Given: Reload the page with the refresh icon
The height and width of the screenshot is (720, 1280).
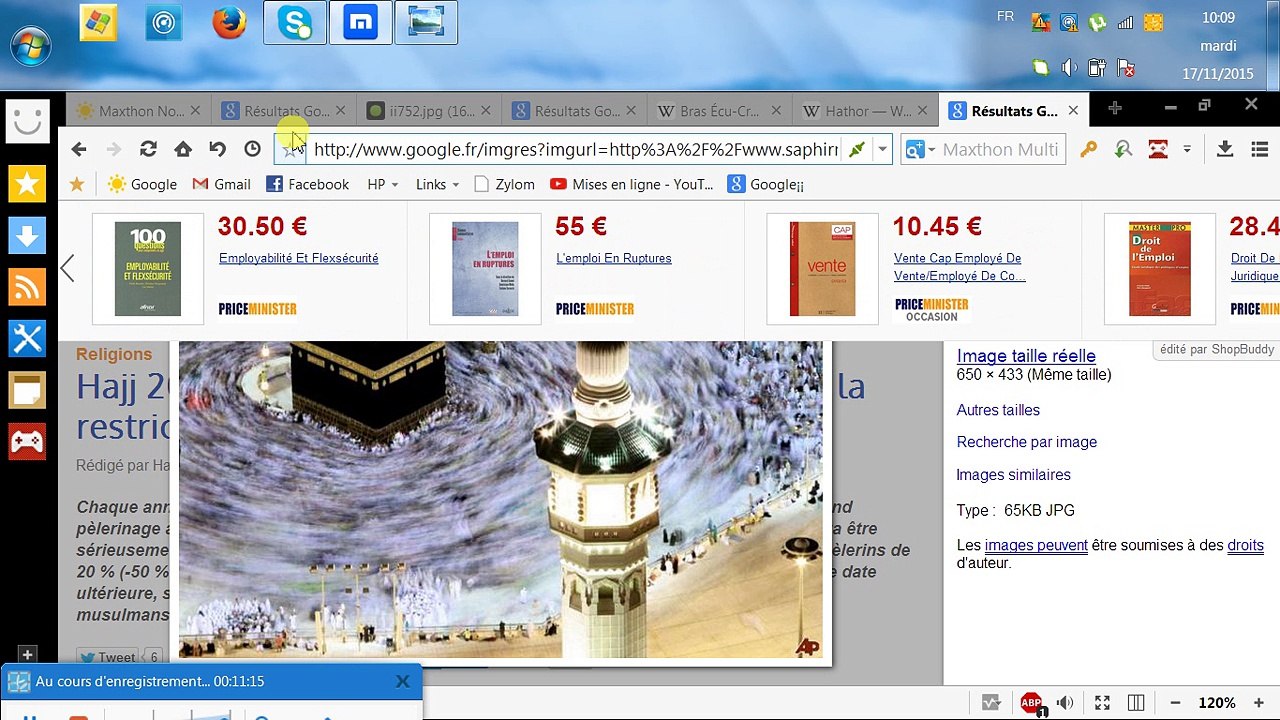Looking at the screenshot, I should click(148, 149).
